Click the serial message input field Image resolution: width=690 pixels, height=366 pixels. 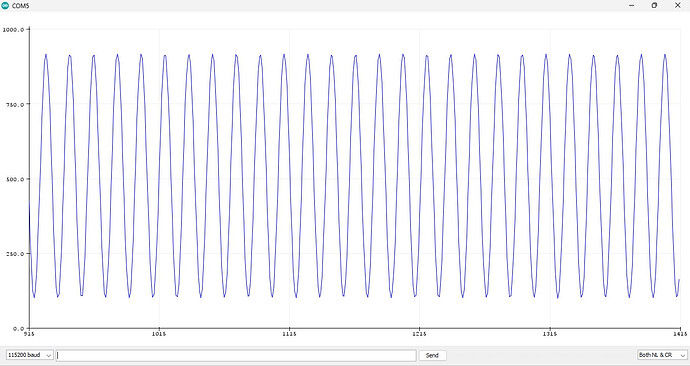[x=236, y=355]
